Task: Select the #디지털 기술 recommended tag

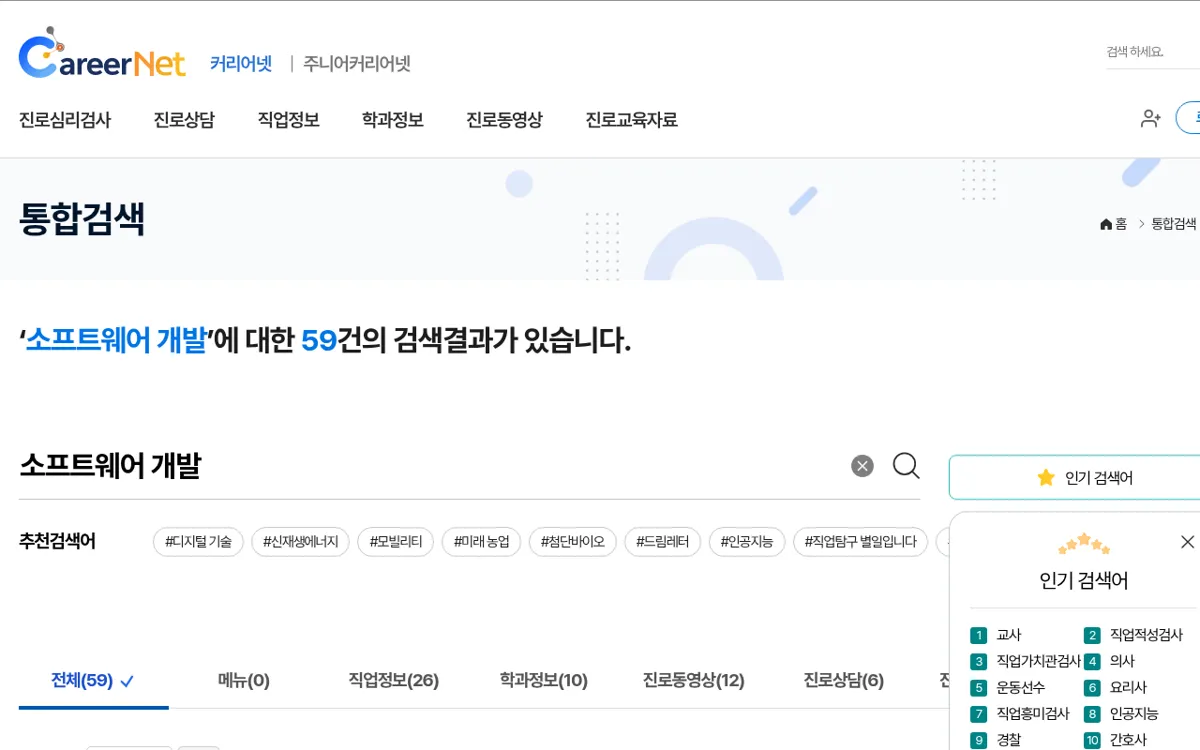Action: click(x=198, y=542)
